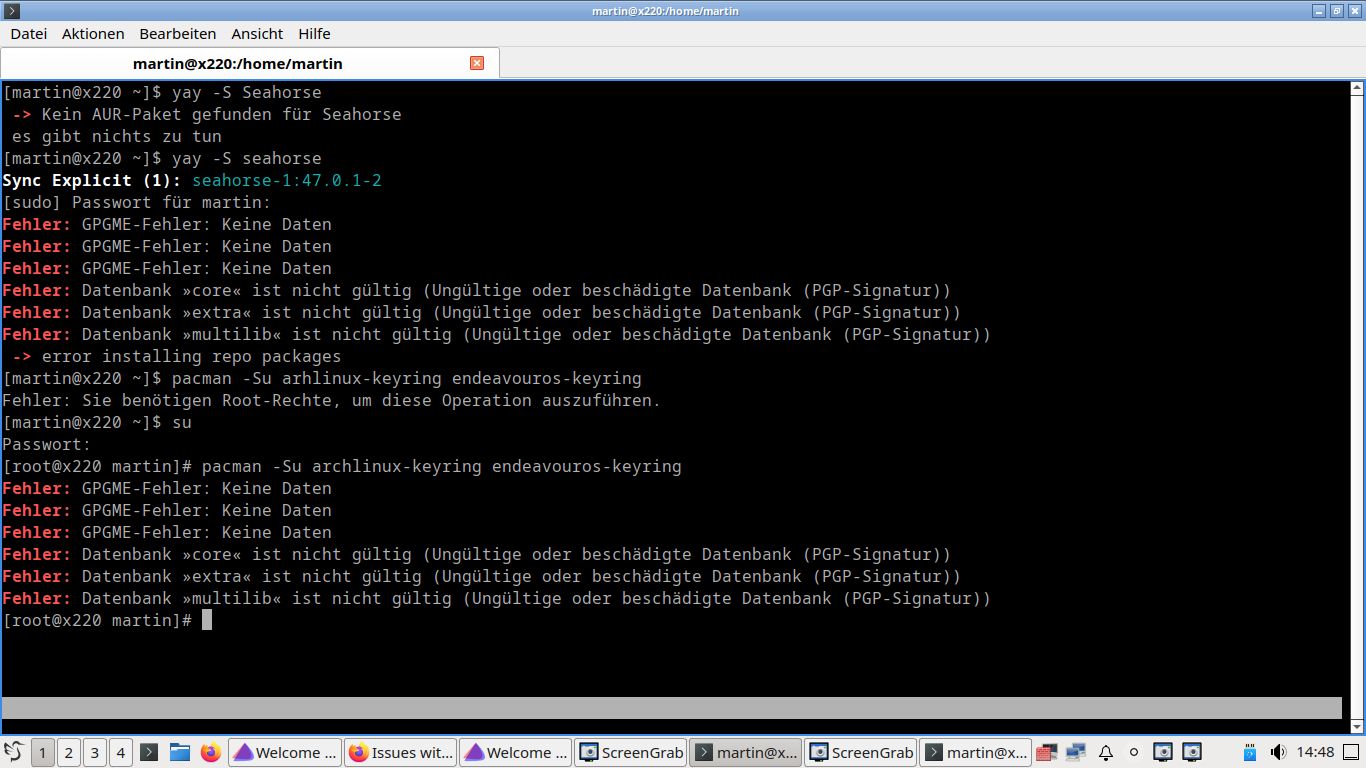This screenshot has width=1366, height=768.
Task: Open the Bearbeiten menu
Action: pos(178,34)
